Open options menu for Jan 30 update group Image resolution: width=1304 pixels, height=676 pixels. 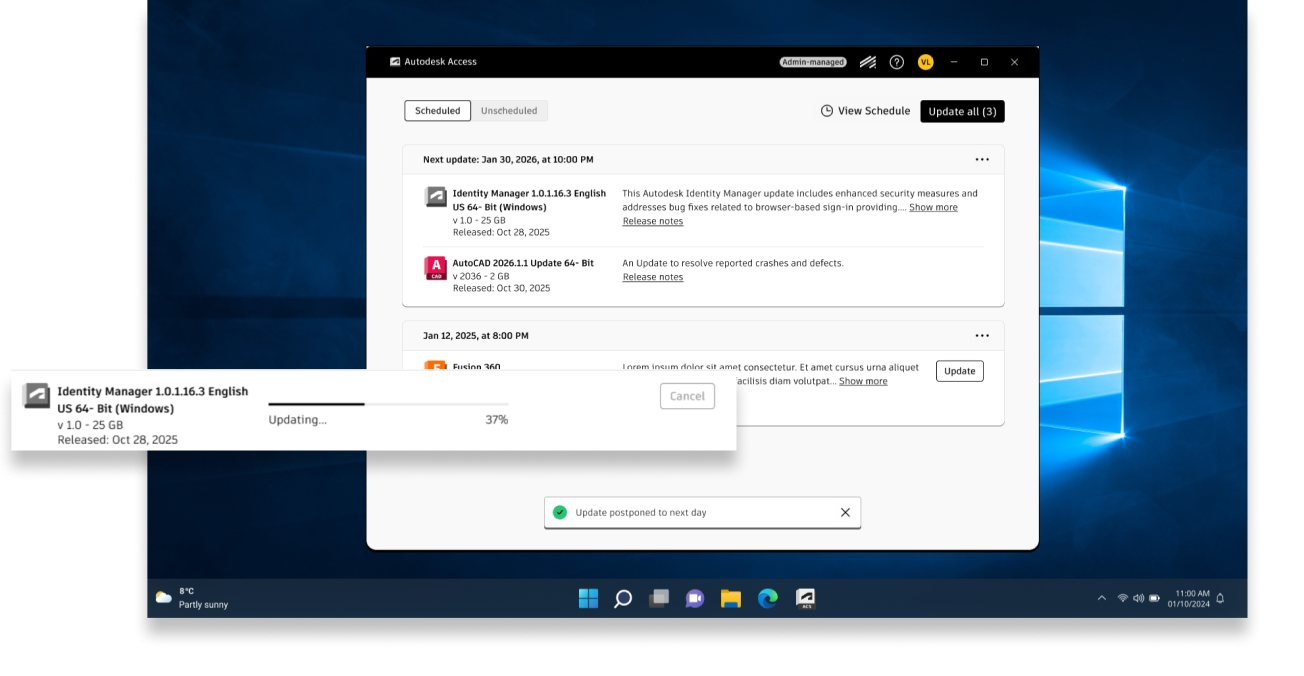982,160
